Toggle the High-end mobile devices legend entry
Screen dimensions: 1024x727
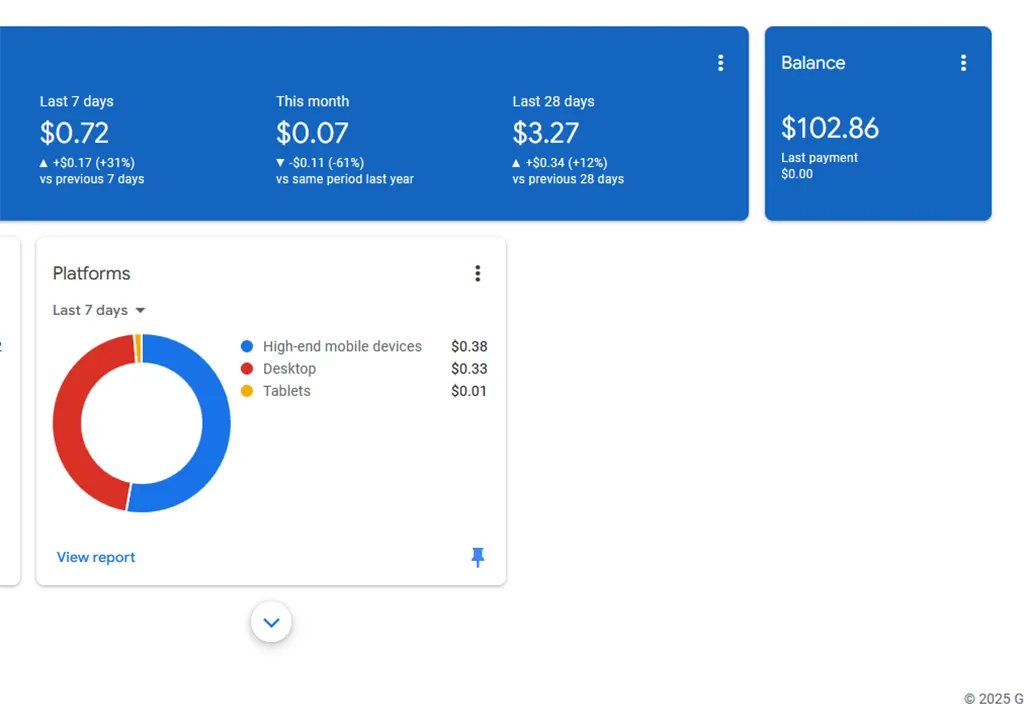pyautogui.click(x=341, y=346)
